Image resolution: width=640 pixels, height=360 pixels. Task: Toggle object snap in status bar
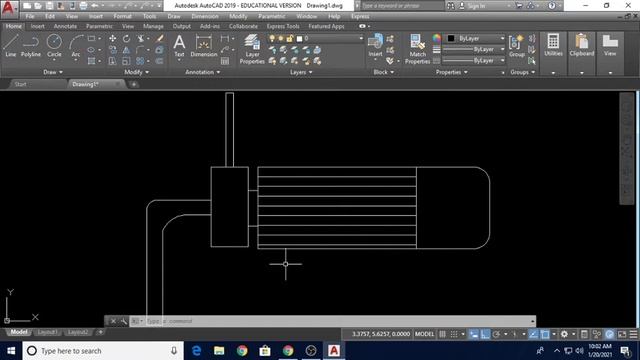pos(545,334)
